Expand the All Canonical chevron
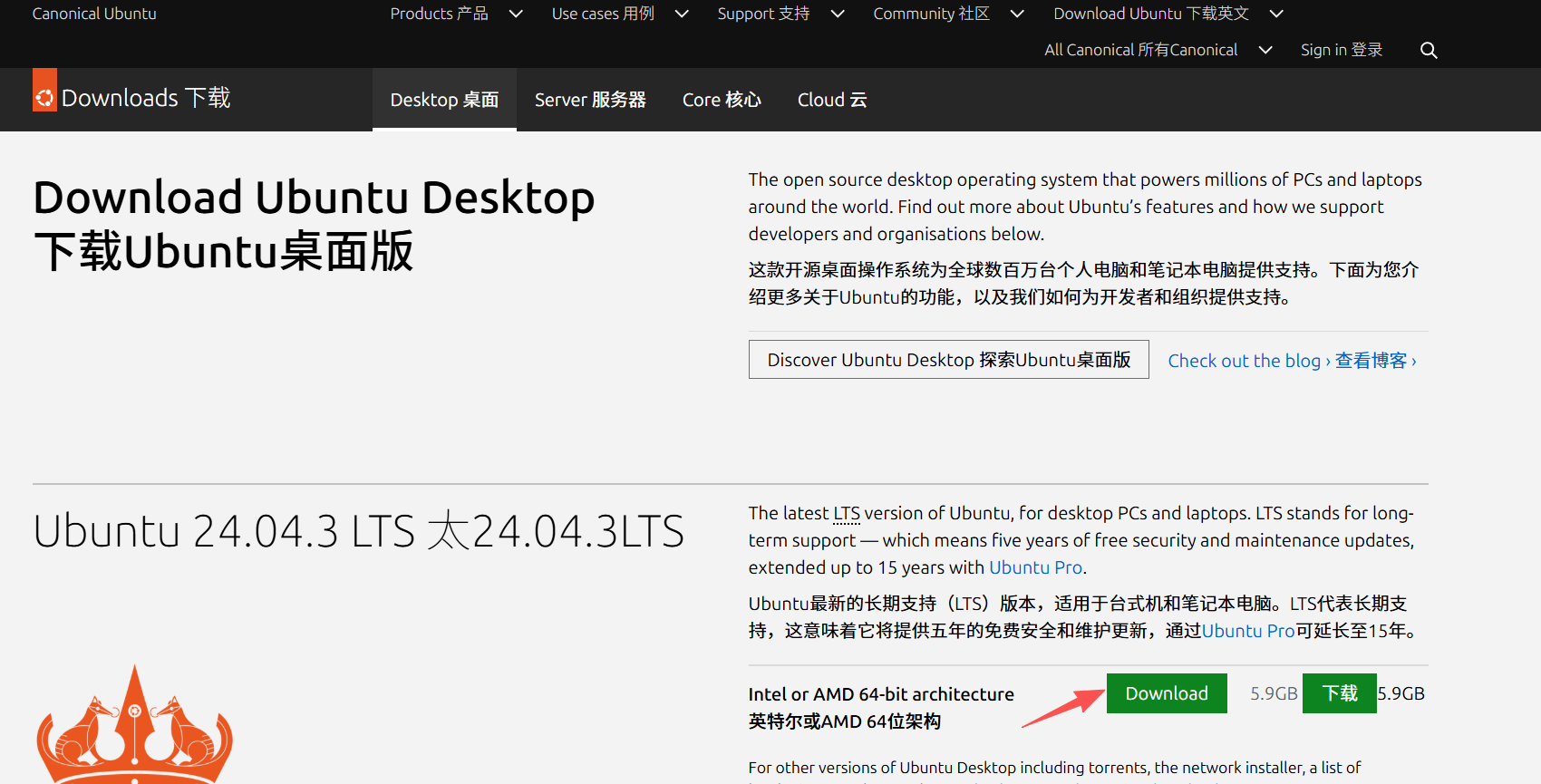The width and height of the screenshot is (1541, 784). (1265, 50)
